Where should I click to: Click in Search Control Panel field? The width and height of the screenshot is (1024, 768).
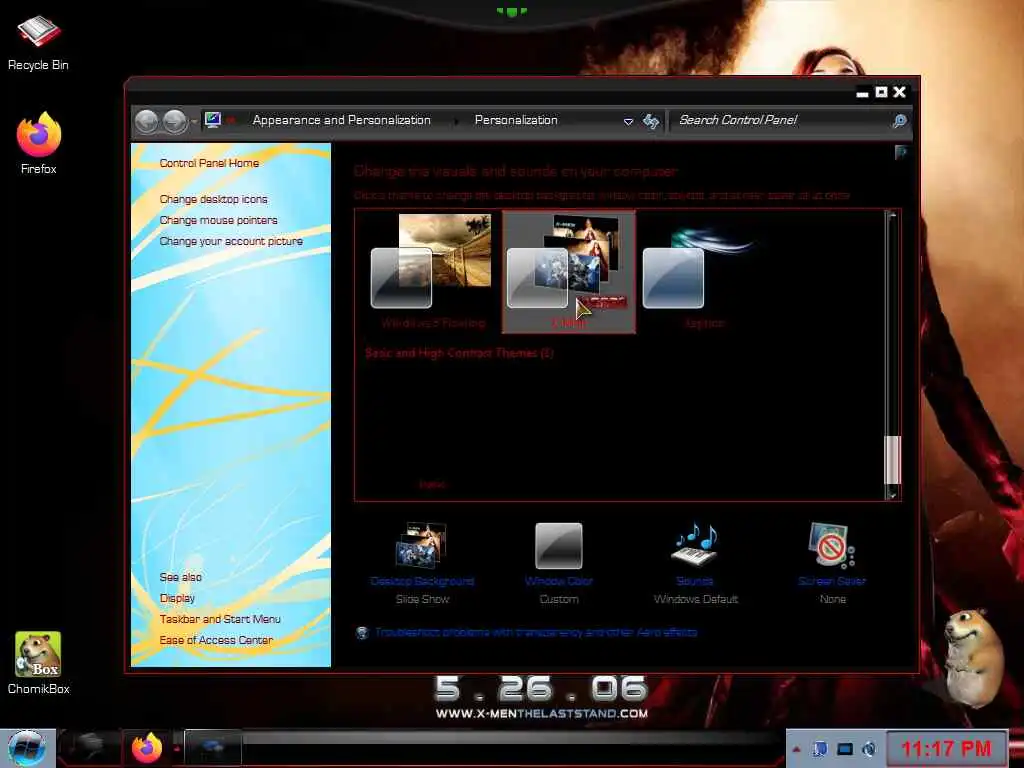pos(780,120)
